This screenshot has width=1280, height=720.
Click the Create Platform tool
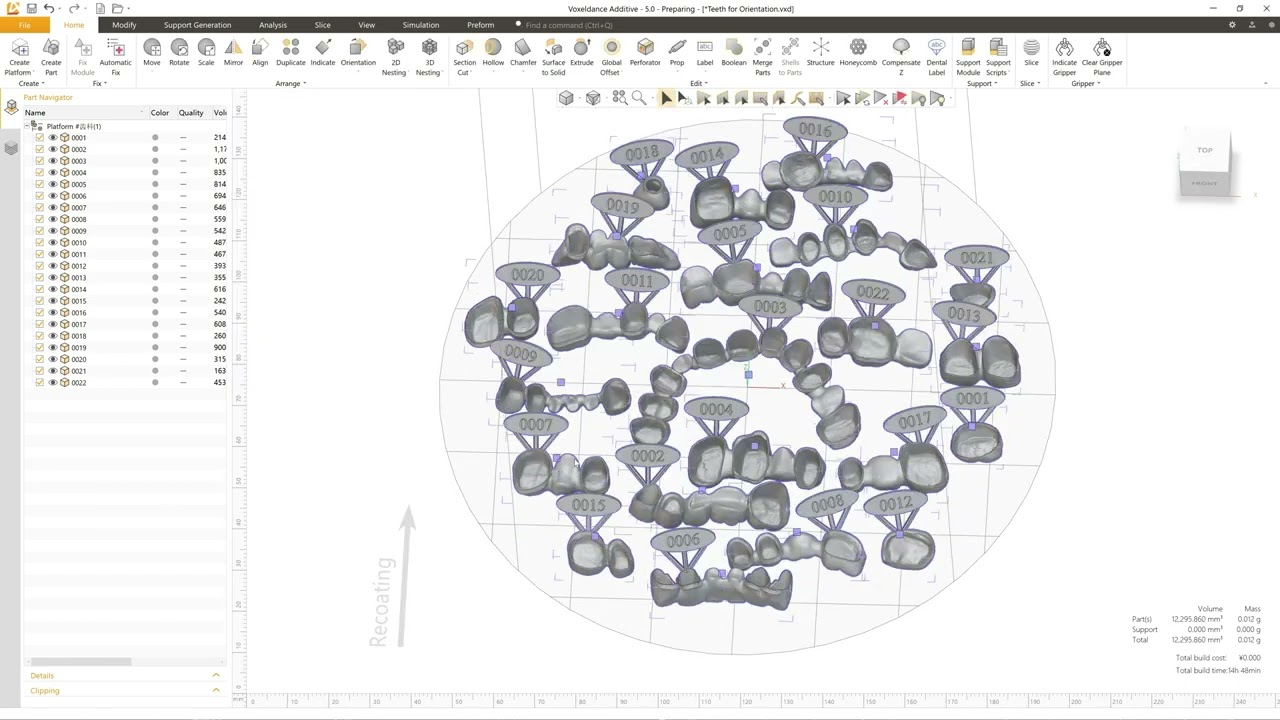click(19, 57)
